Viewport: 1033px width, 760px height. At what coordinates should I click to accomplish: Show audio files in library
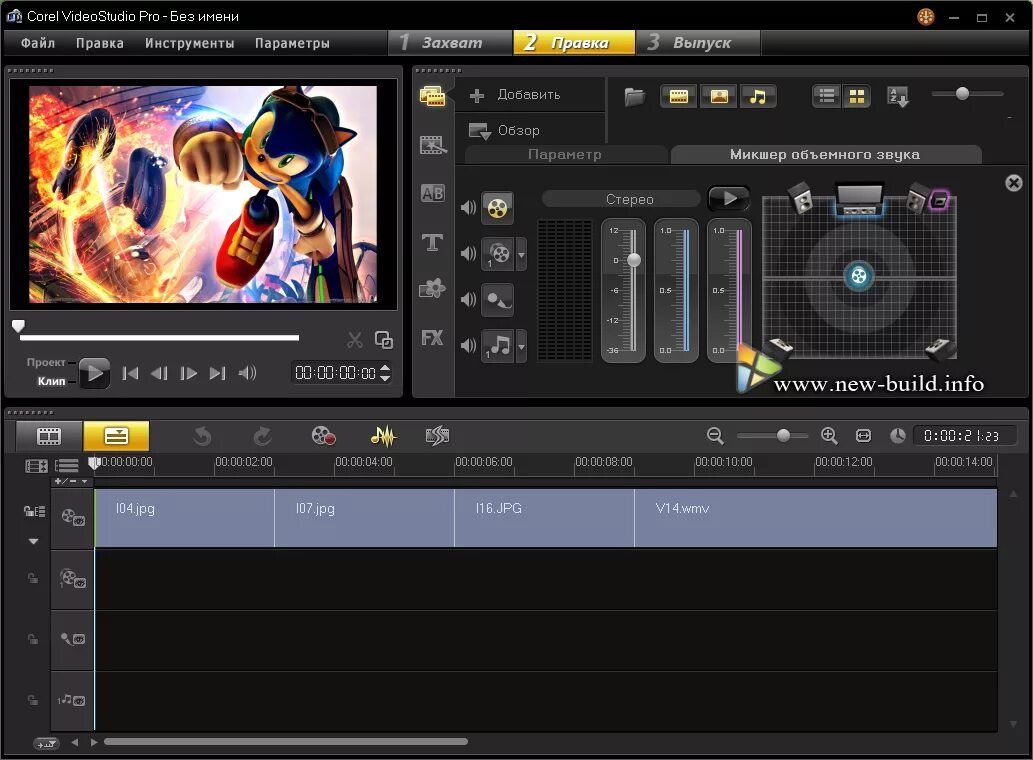[758, 97]
